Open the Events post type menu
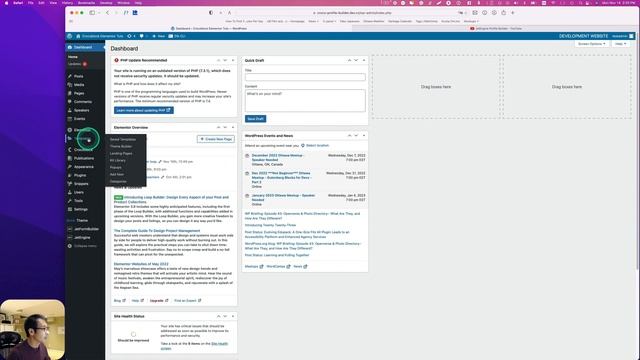Screen dimensions: 640x360 tap(79, 119)
